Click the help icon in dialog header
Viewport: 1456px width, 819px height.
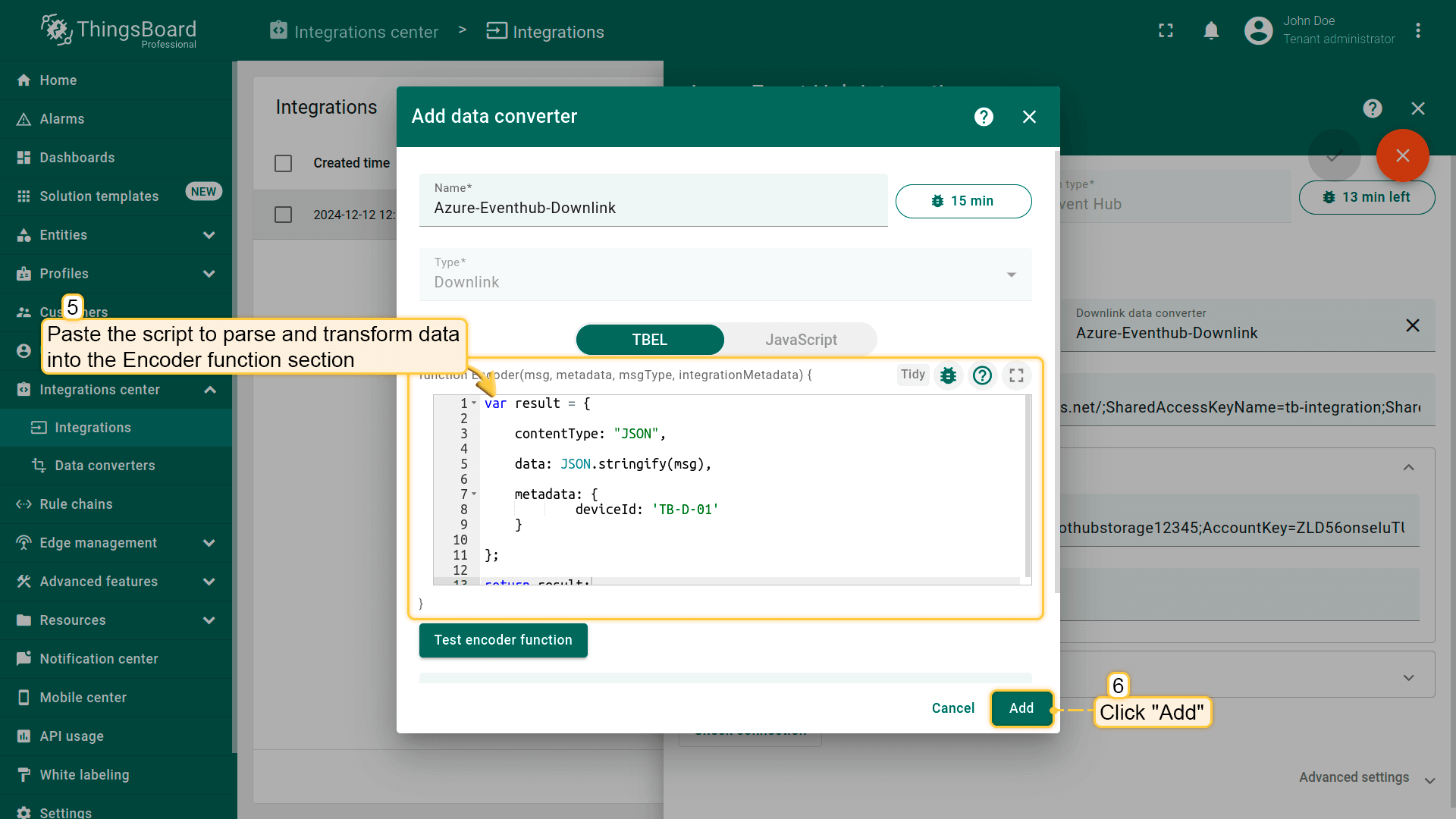pyautogui.click(x=984, y=117)
